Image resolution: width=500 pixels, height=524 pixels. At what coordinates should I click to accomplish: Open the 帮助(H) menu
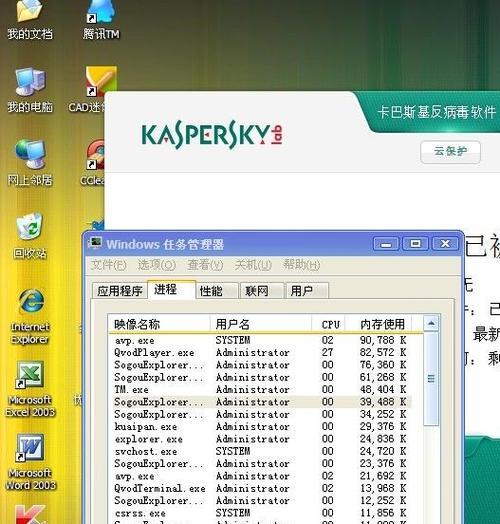point(301,265)
